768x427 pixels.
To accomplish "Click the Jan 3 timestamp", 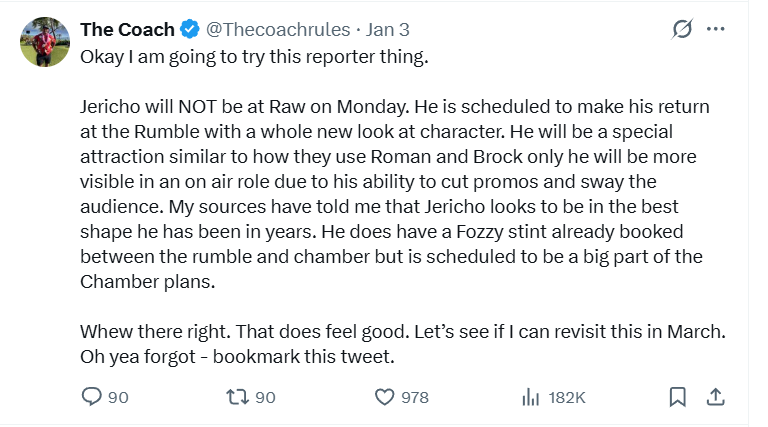I will pos(390,29).
